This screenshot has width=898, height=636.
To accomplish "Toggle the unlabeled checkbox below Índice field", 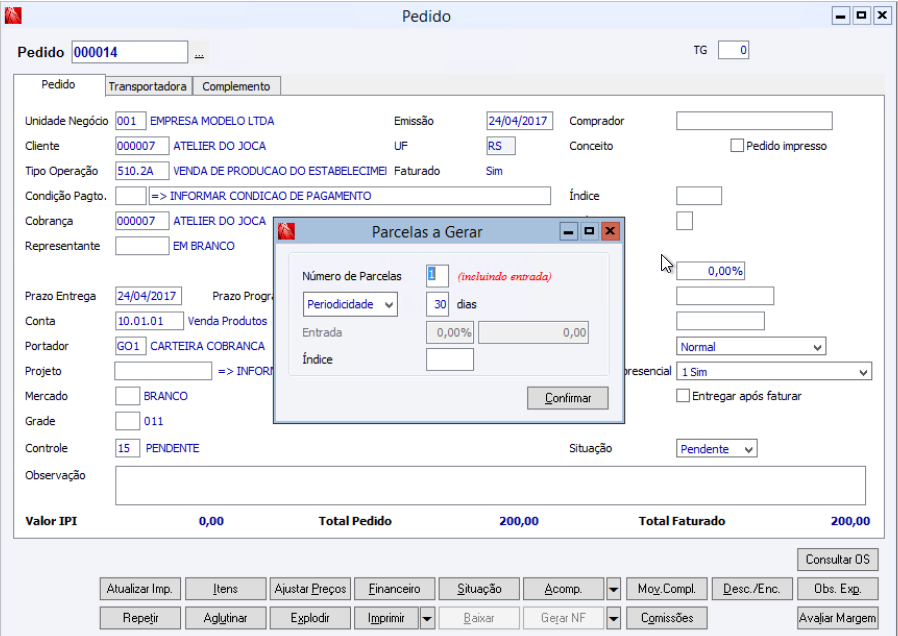I will click(x=684, y=220).
